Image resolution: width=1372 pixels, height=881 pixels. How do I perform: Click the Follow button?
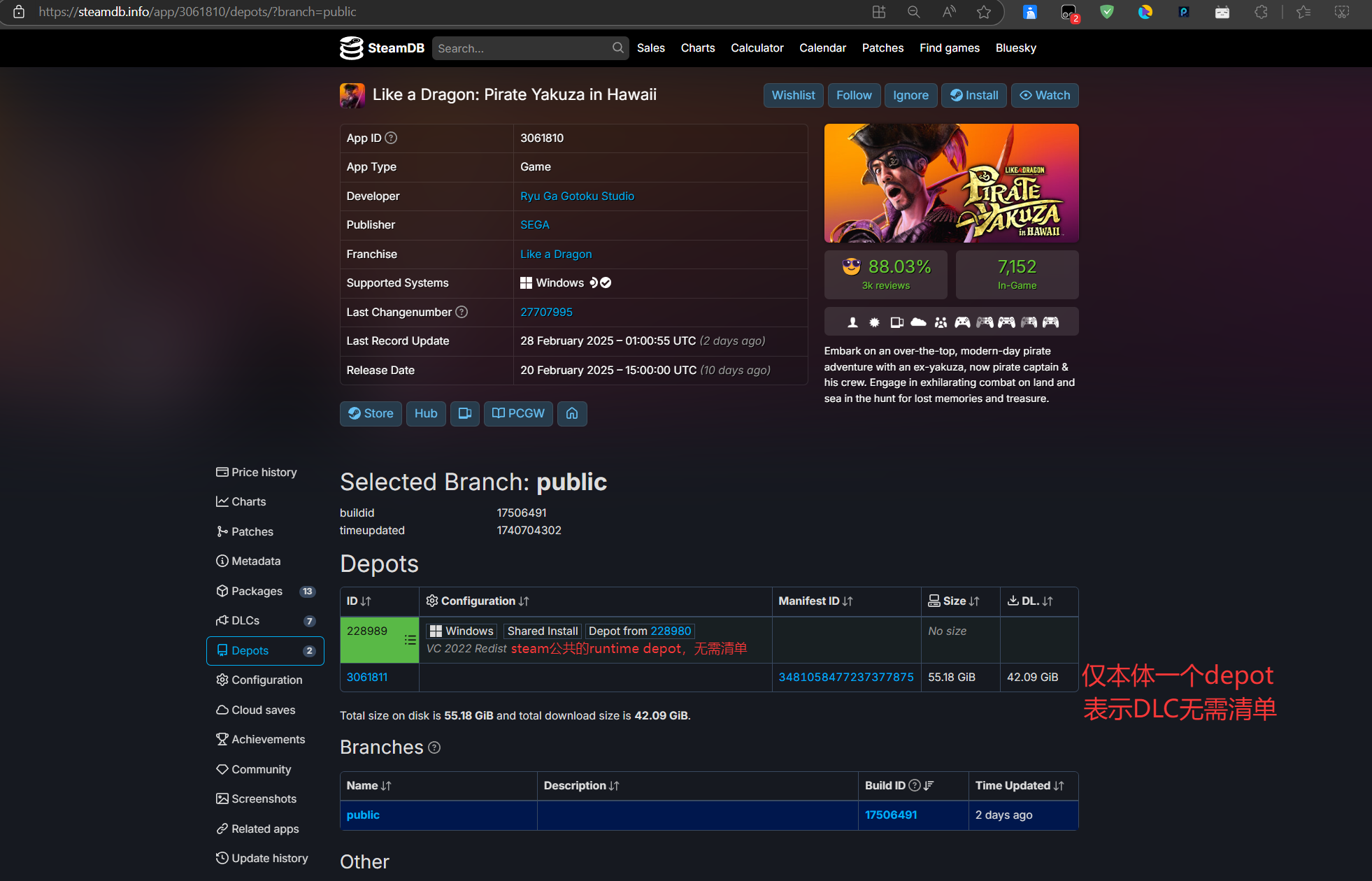855,96
